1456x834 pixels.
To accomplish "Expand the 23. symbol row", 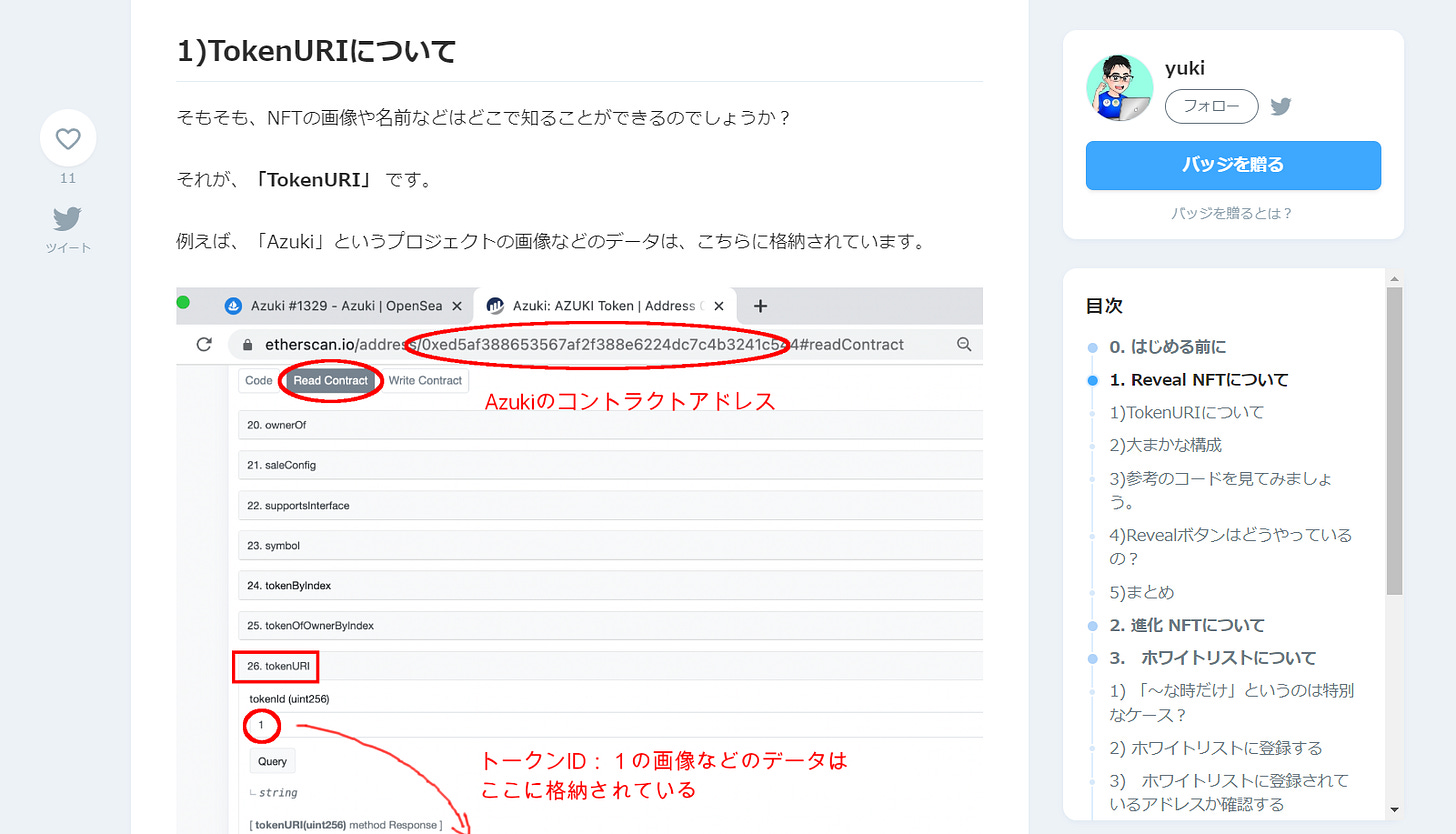I will tap(610, 545).
